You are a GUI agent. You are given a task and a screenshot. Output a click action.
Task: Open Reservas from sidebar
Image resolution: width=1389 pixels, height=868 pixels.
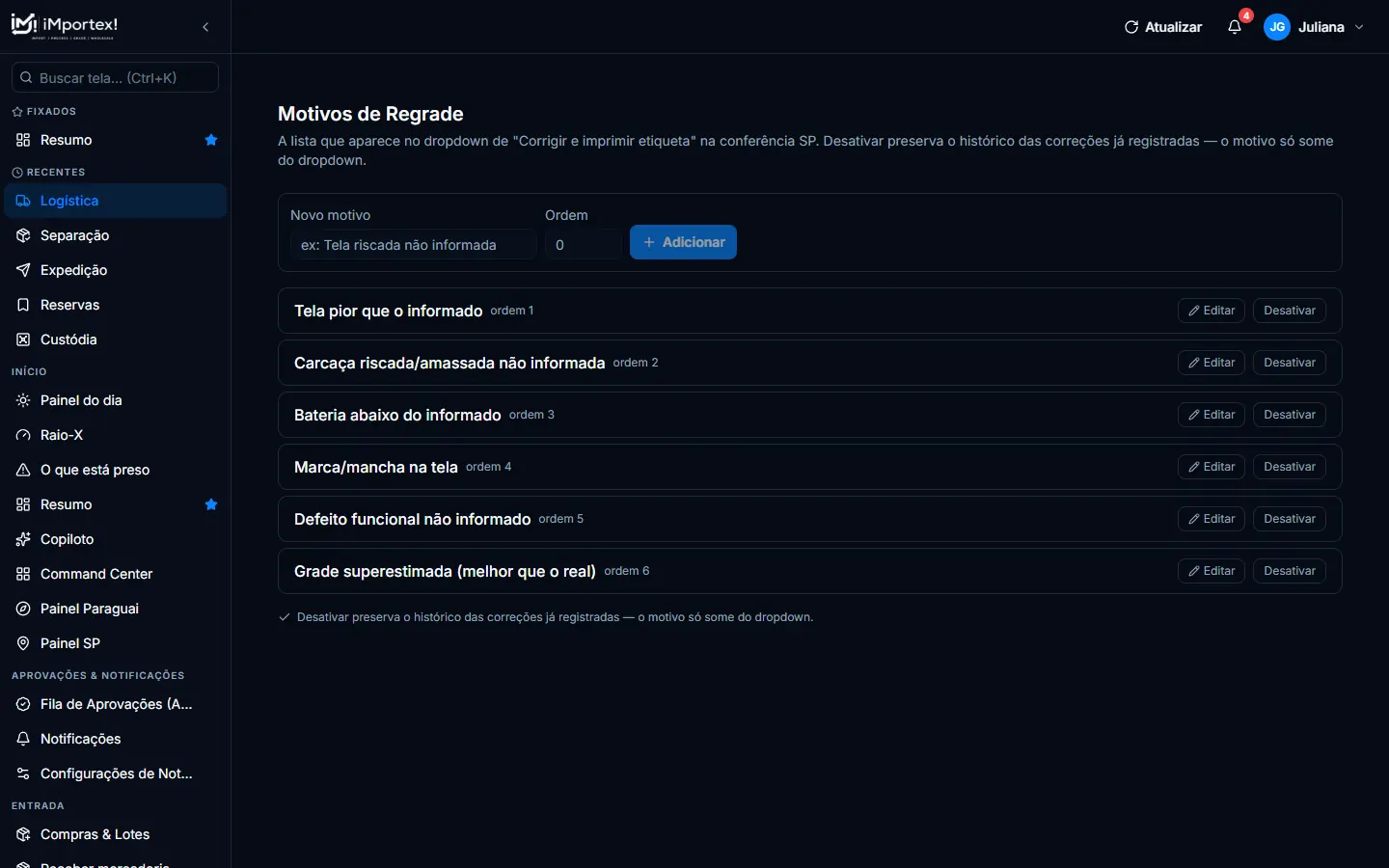pyautogui.click(x=116, y=305)
